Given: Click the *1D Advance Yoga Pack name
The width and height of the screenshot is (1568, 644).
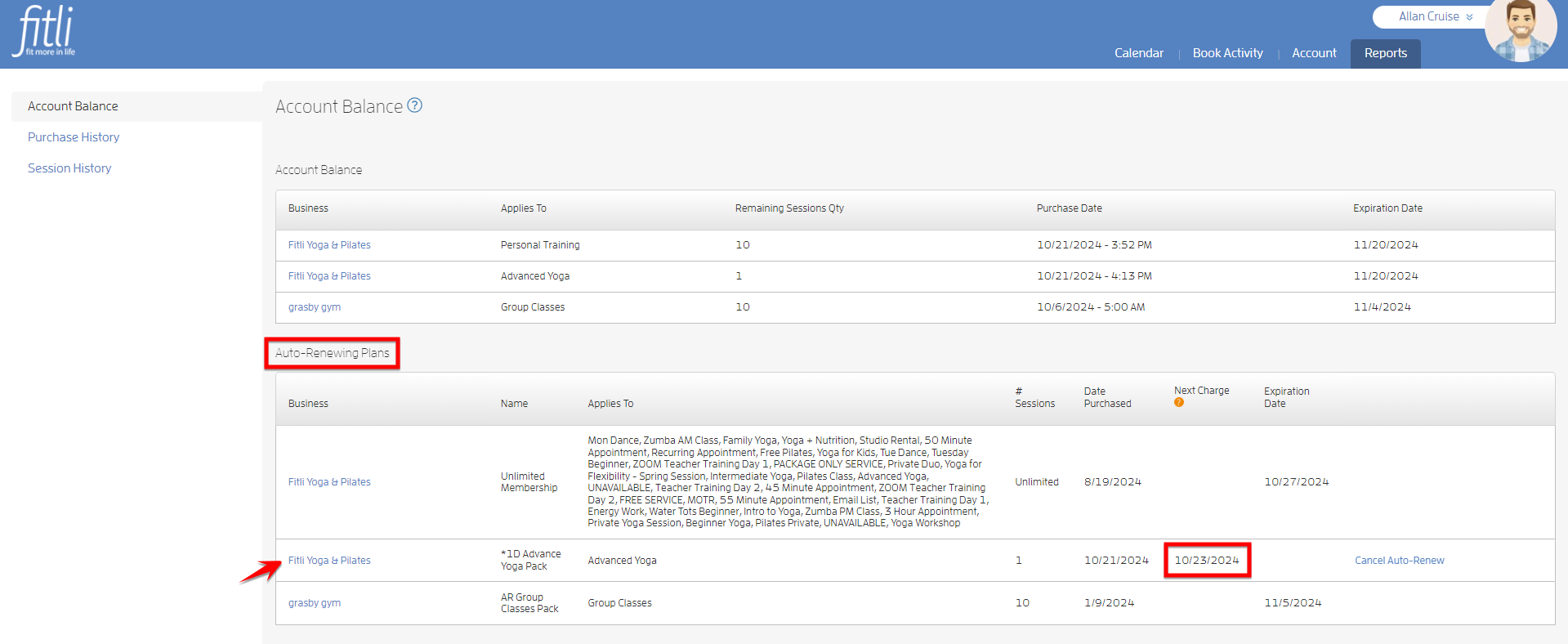Looking at the screenshot, I should click(x=530, y=560).
